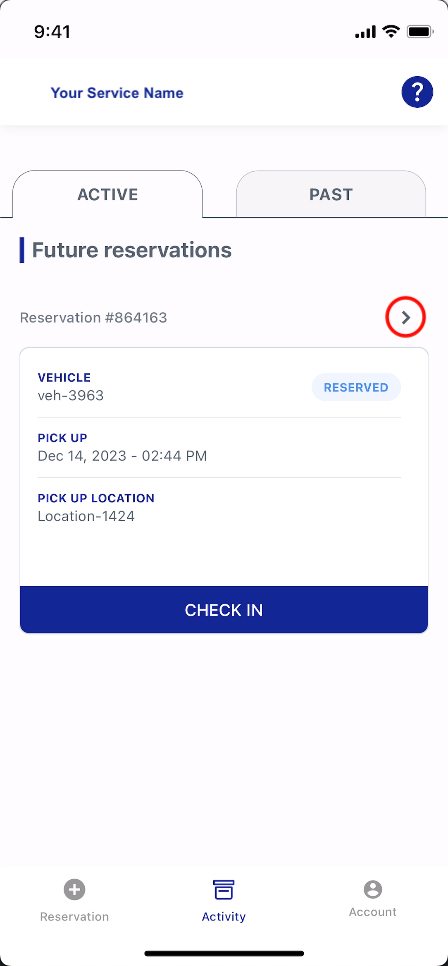Select the ACTIVE tab

click(x=107, y=194)
